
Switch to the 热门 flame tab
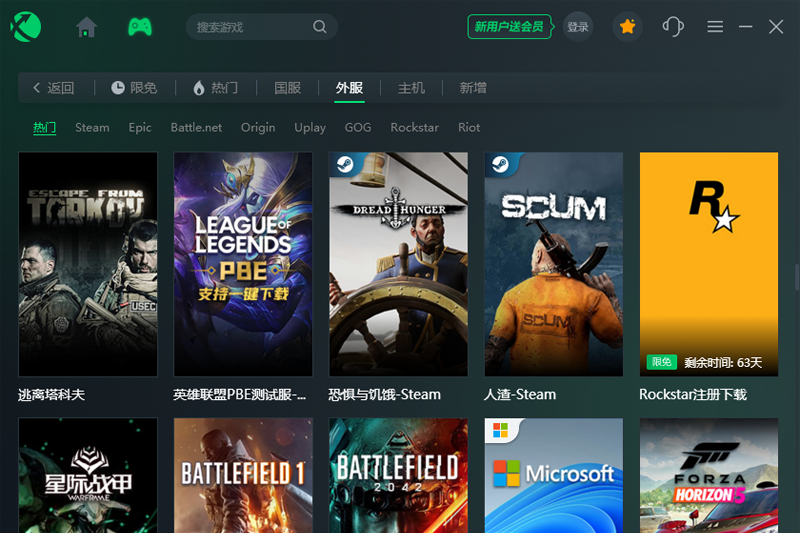pos(215,88)
